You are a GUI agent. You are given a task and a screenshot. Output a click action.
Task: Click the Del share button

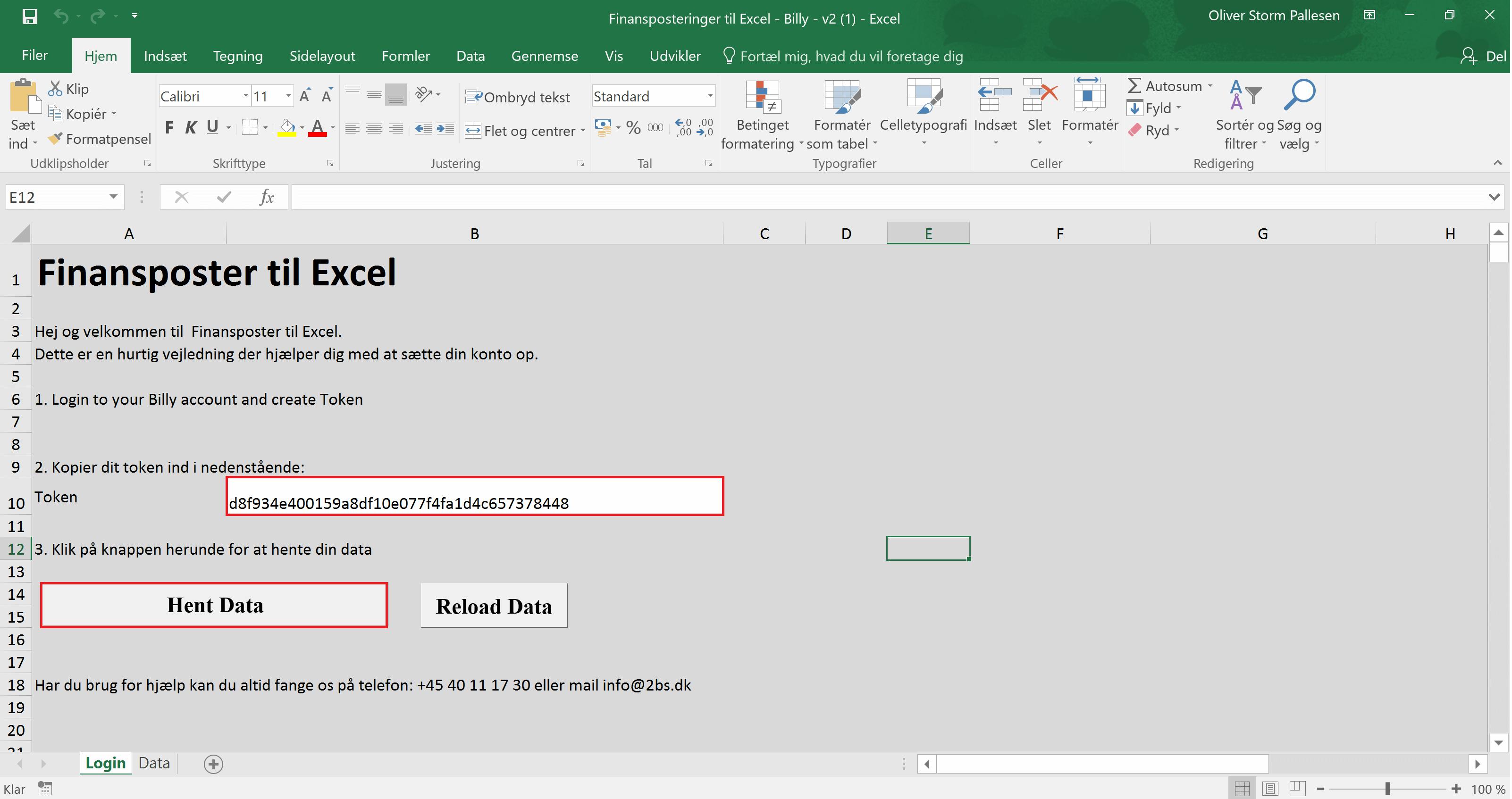1483,56
